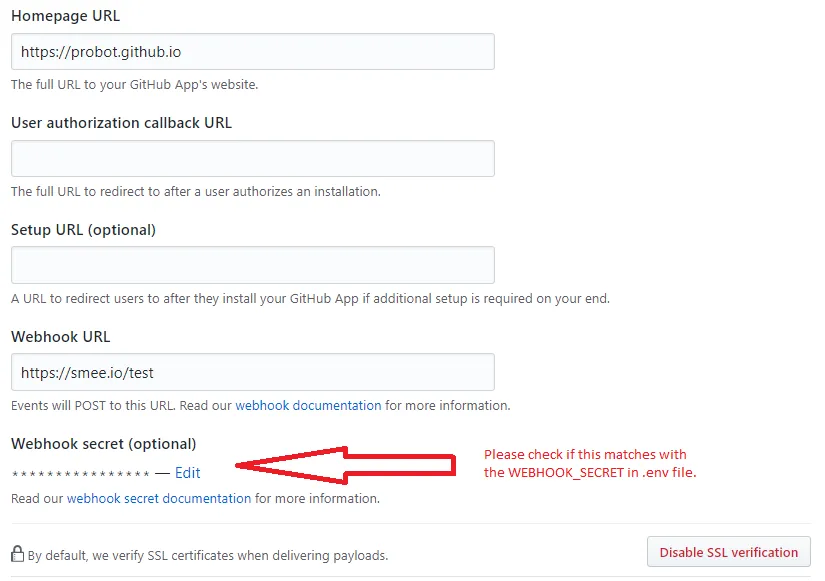825x581 pixels.
Task: Click the Homepage URL label
Action: click(65, 17)
